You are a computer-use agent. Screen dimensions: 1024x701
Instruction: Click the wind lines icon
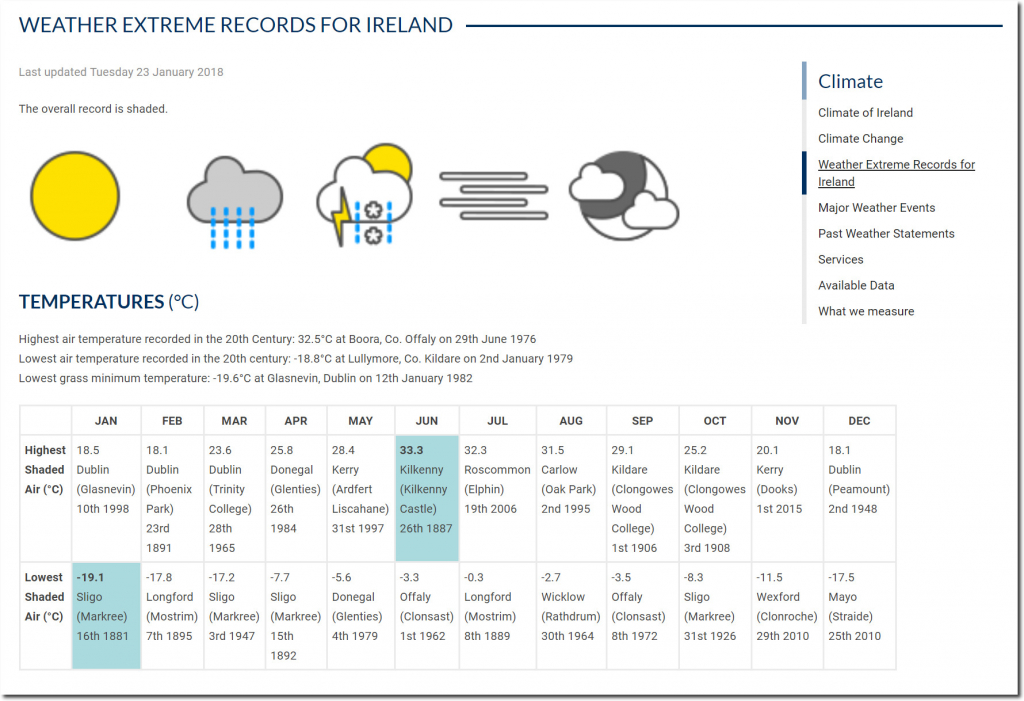(494, 196)
